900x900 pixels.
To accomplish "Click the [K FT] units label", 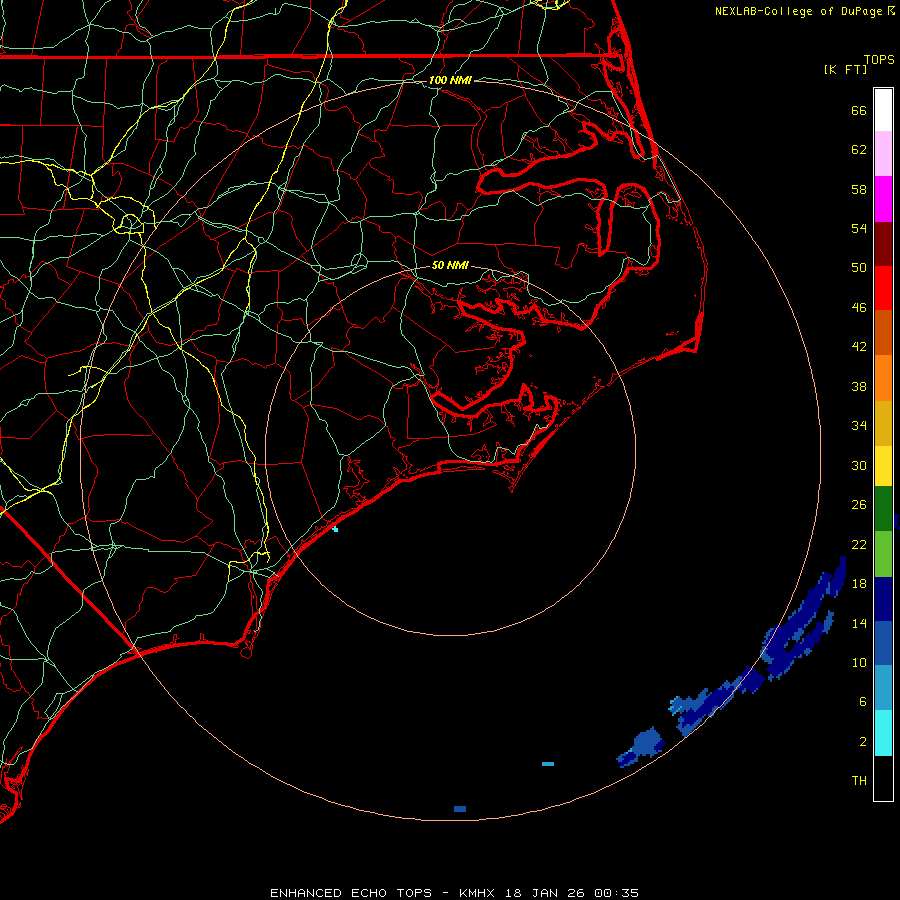I will pyautogui.click(x=845, y=69).
